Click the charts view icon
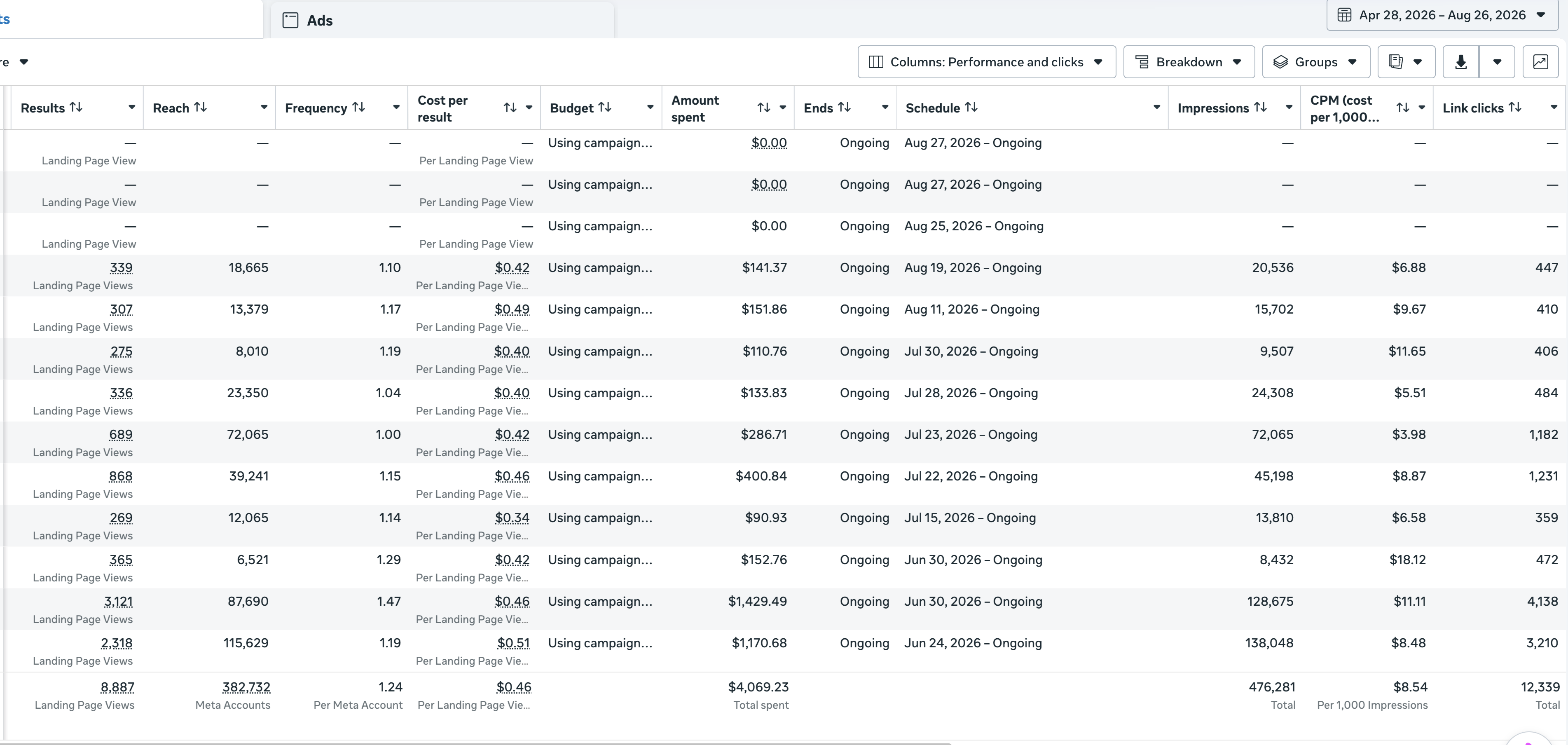Image resolution: width=1568 pixels, height=745 pixels. [x=1541, y=62]
